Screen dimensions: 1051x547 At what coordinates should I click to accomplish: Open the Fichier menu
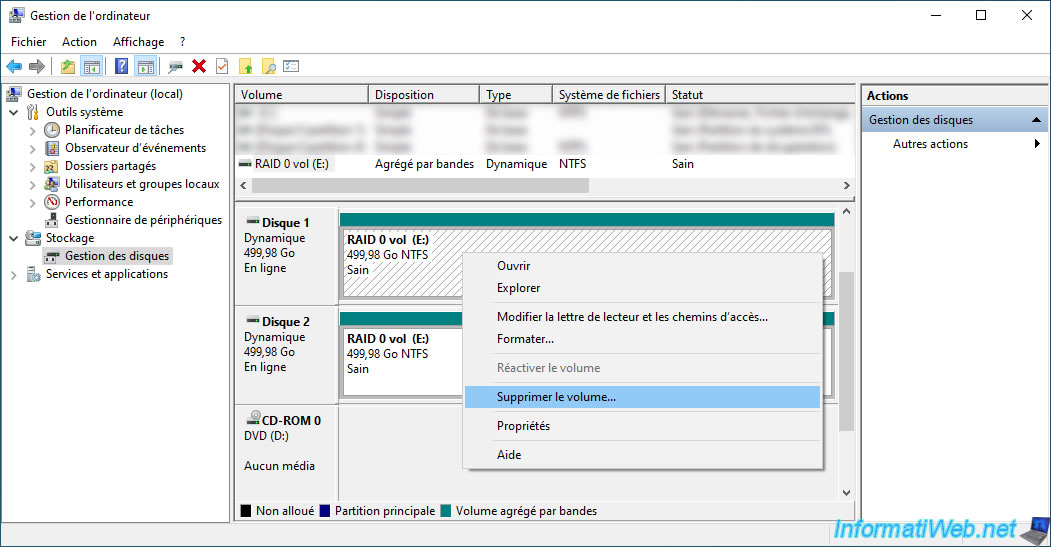coord(28,42)
